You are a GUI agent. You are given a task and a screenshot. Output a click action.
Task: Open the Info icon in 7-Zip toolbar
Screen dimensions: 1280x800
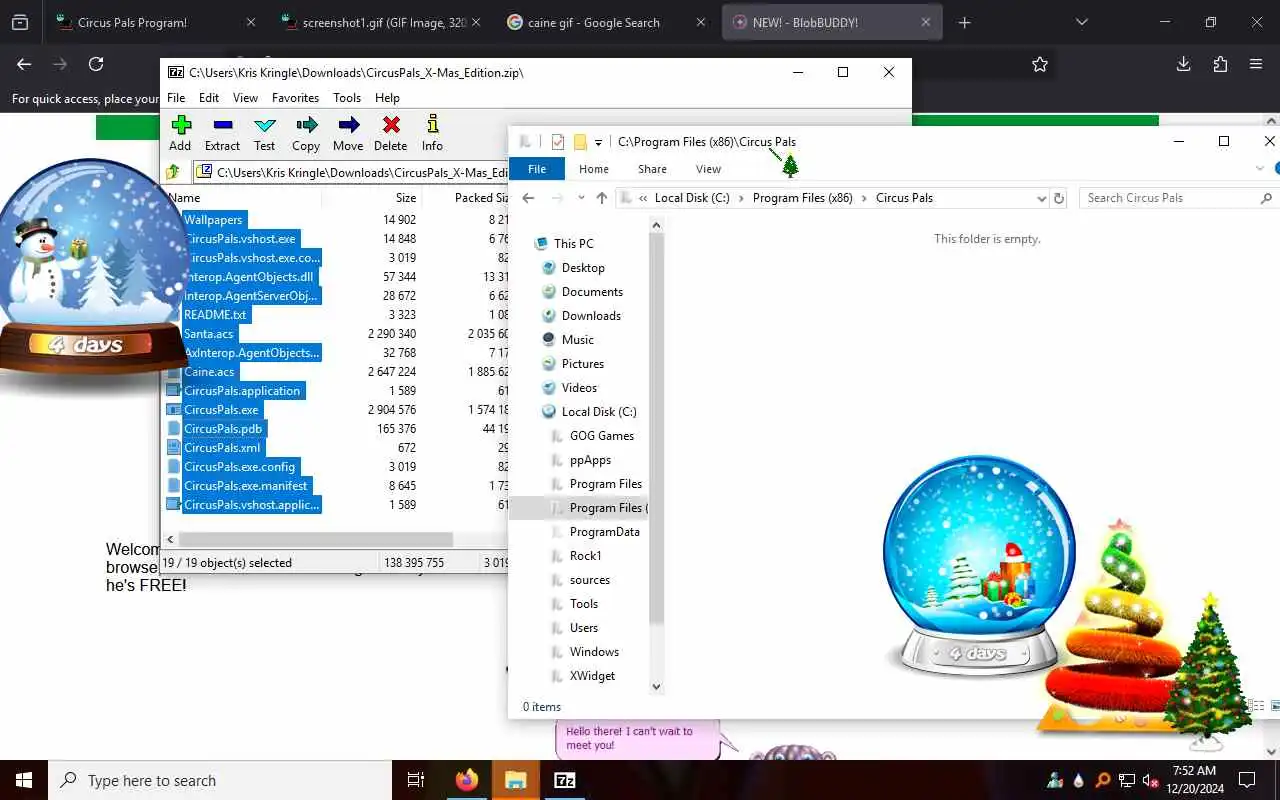[x=432, y=133]
